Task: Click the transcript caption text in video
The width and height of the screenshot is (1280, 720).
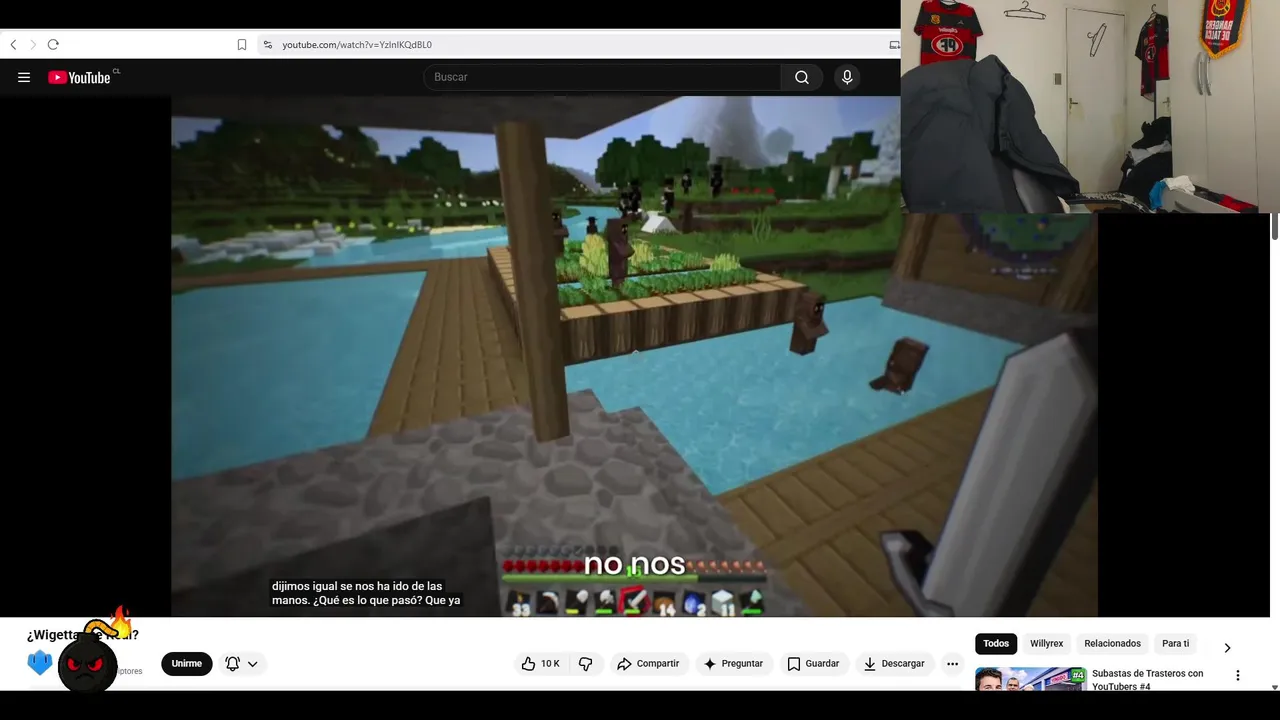Action: pyautogui.click(x=366, y=593)
